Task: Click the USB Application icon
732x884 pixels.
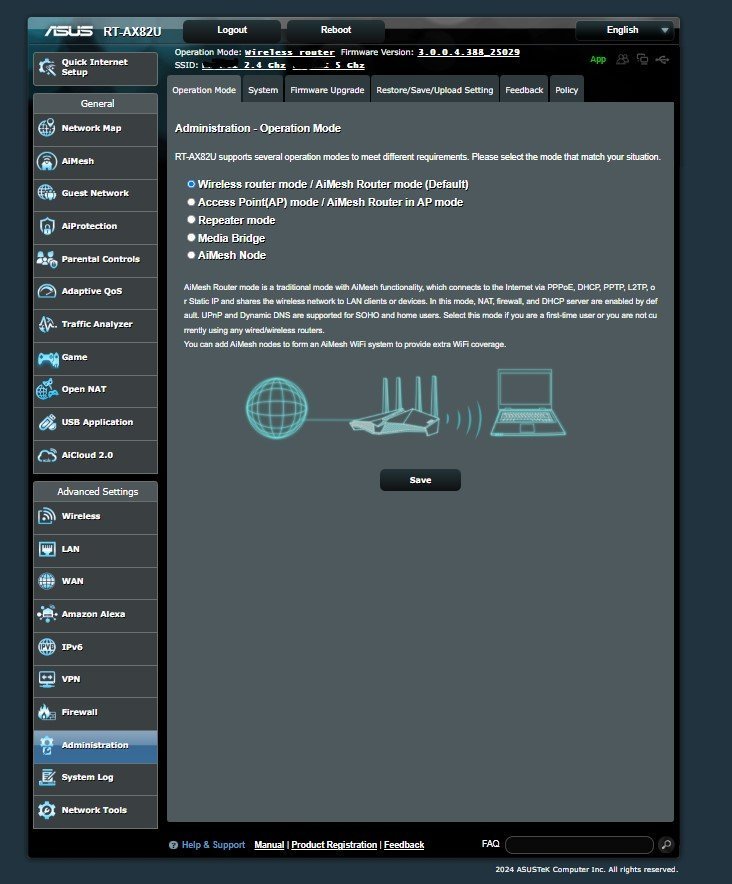Action: pyautogui.click(x=47, y=422)
